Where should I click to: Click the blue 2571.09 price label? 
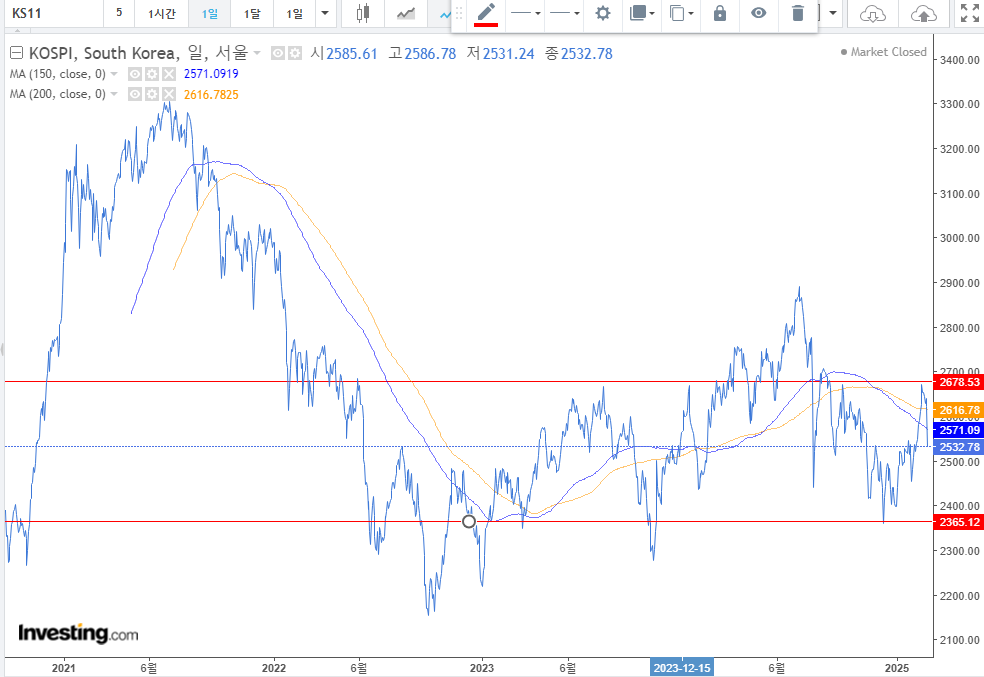click(x=959, y=430)
